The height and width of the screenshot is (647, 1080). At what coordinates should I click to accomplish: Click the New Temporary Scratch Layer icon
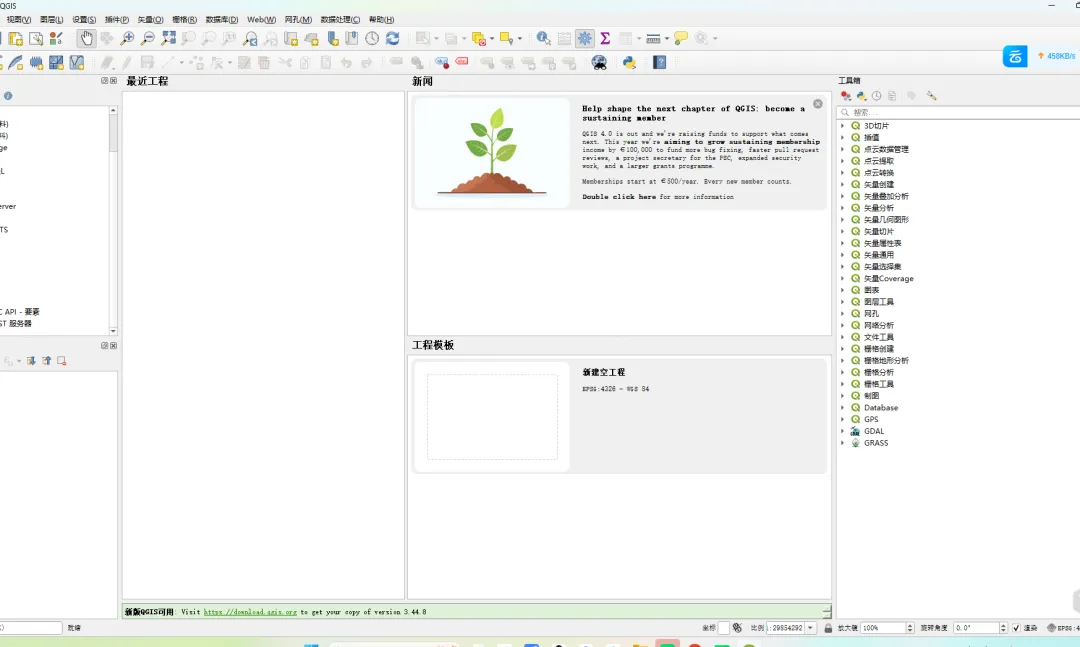pyautogui.click(x=36, y=63)
